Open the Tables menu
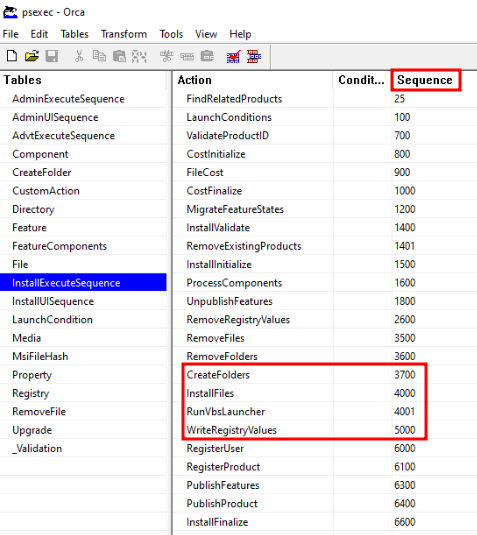This screenshot has width=477, height=535. coord(74,34)
